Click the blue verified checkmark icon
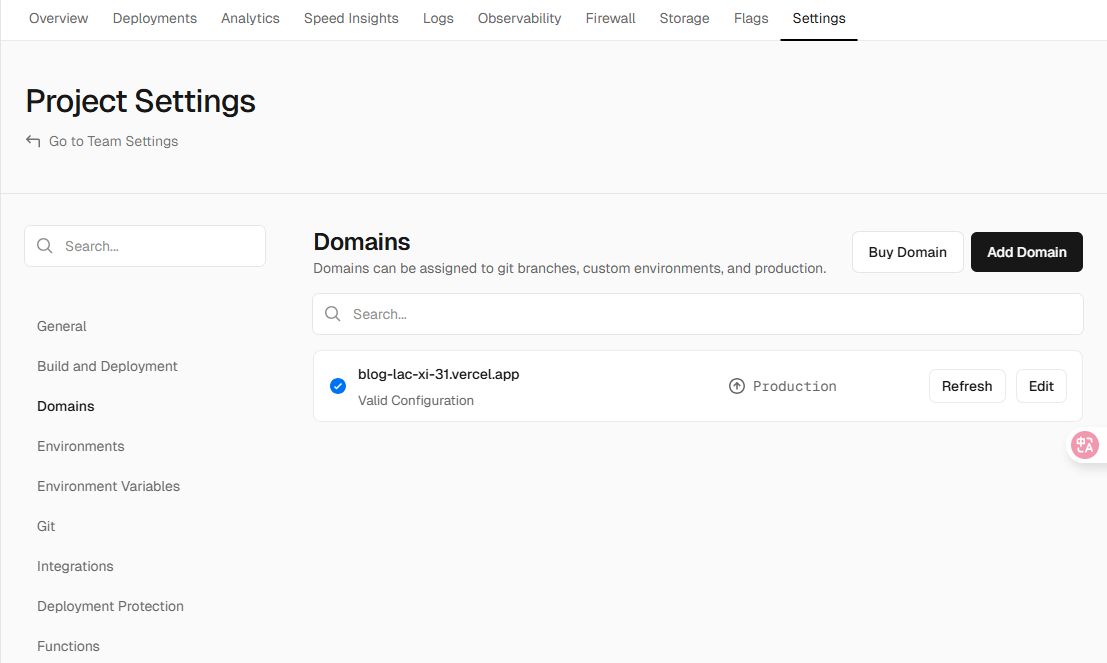The image size is (1107, 663). pos(338,386)
